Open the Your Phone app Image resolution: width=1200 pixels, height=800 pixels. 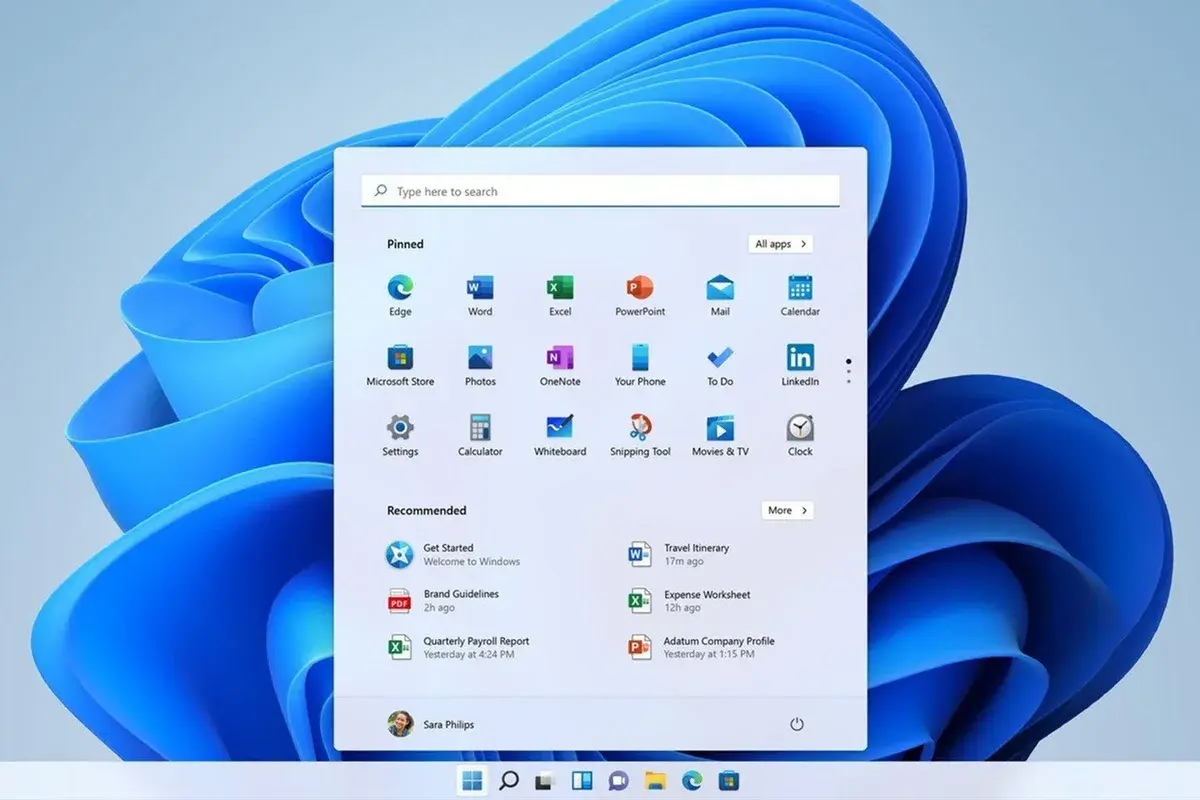coord(640,366)
